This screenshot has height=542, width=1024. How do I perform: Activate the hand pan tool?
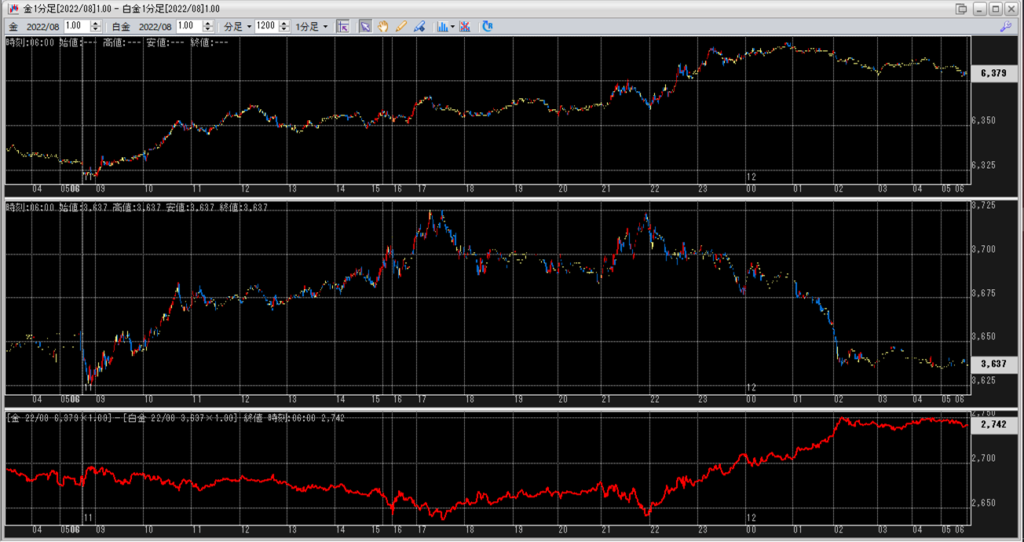point(383,26)
